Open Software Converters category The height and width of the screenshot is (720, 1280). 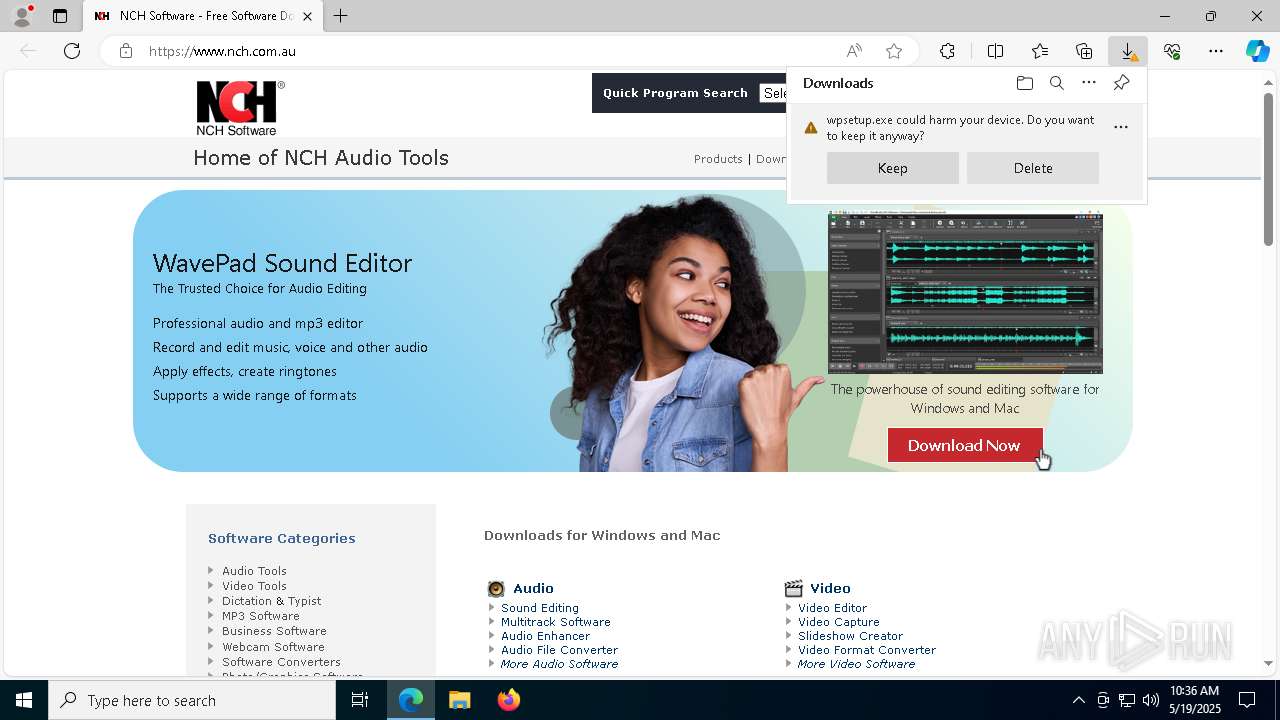tap(281, 662)
